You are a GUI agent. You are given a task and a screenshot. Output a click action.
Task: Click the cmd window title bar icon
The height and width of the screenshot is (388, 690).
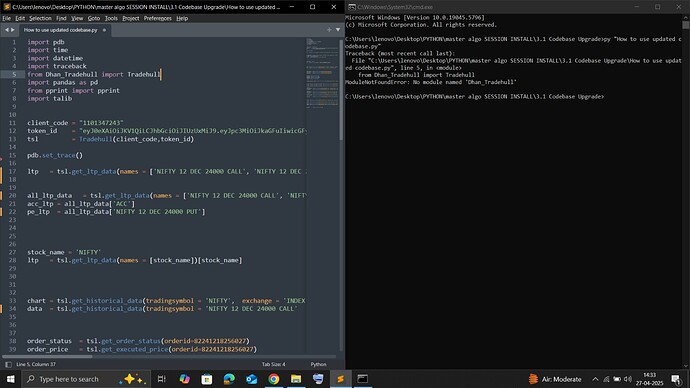coord(352,7)
